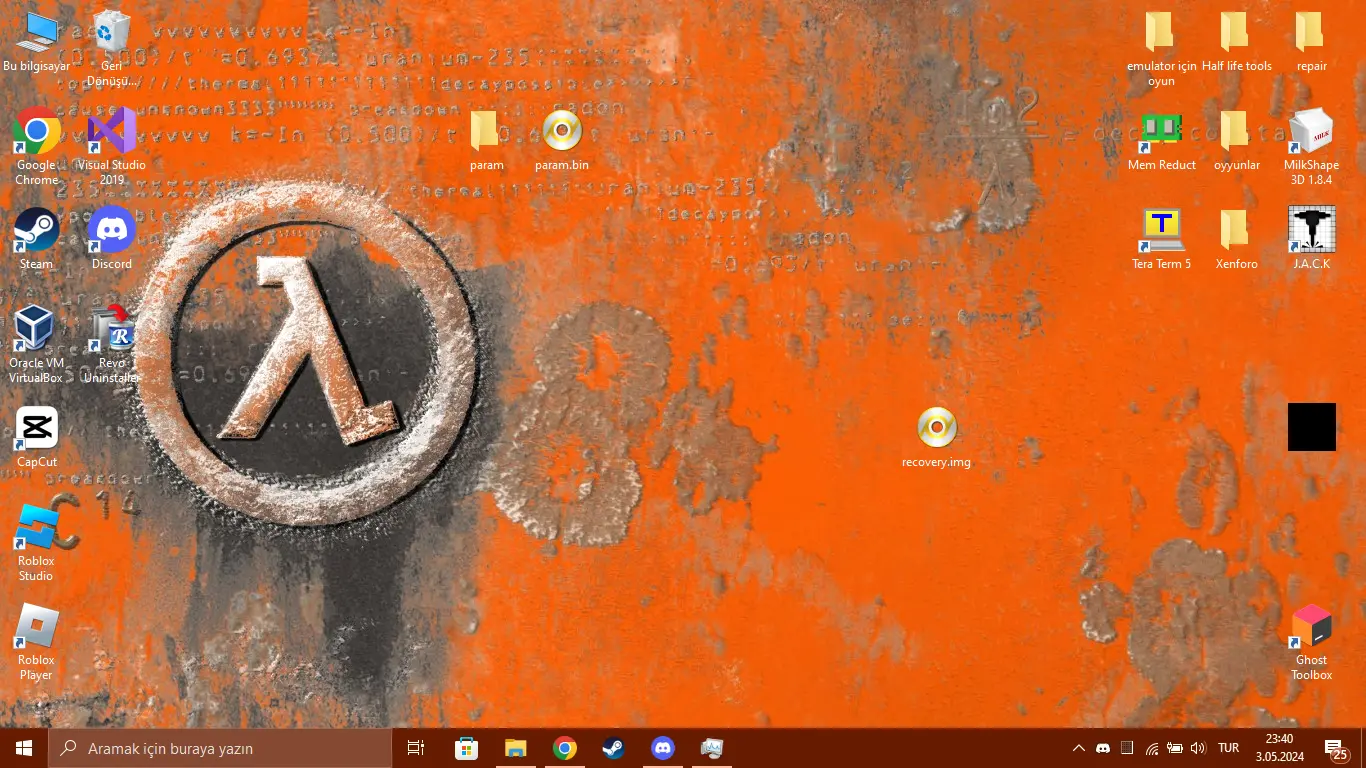Viewport: 1366px width, 768px height.
Task: Select the repair folder
Action: pyautogui.click(x=1311, y=41)
